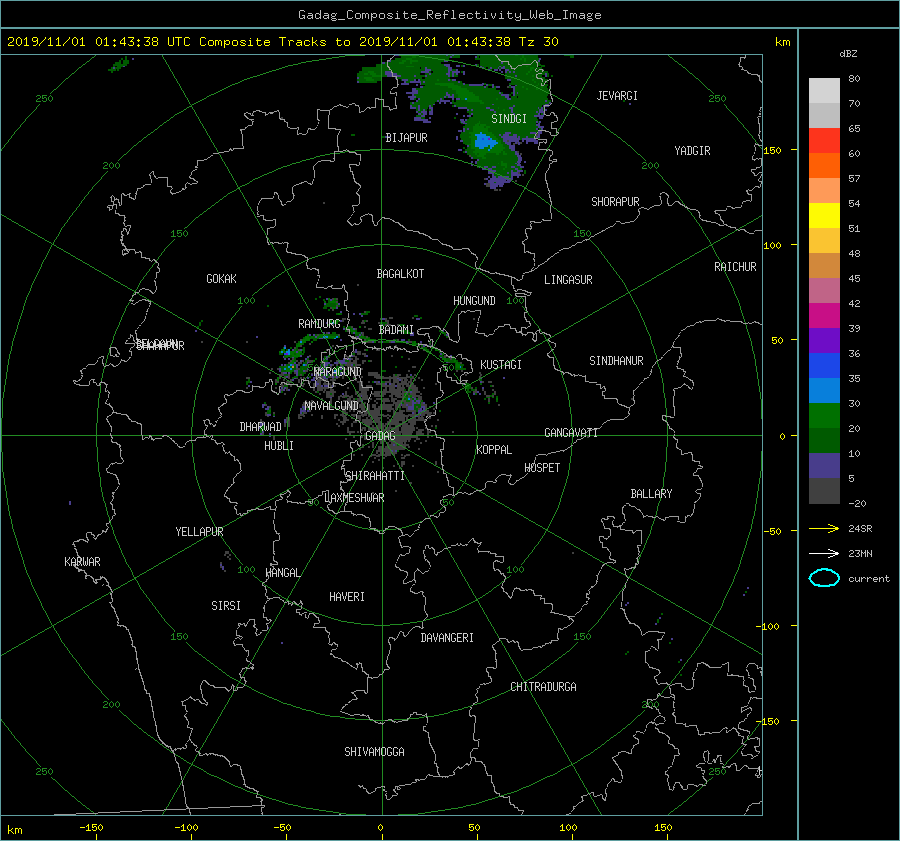Click the NARAGUND label
Image resolution: width=900 pixels, height=841 pixels.
pos(338,372)
